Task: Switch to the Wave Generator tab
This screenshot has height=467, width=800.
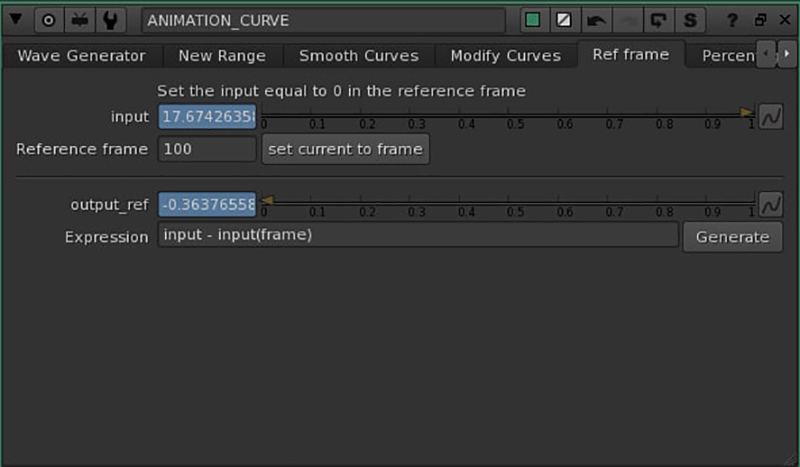Action: [81, 56]
